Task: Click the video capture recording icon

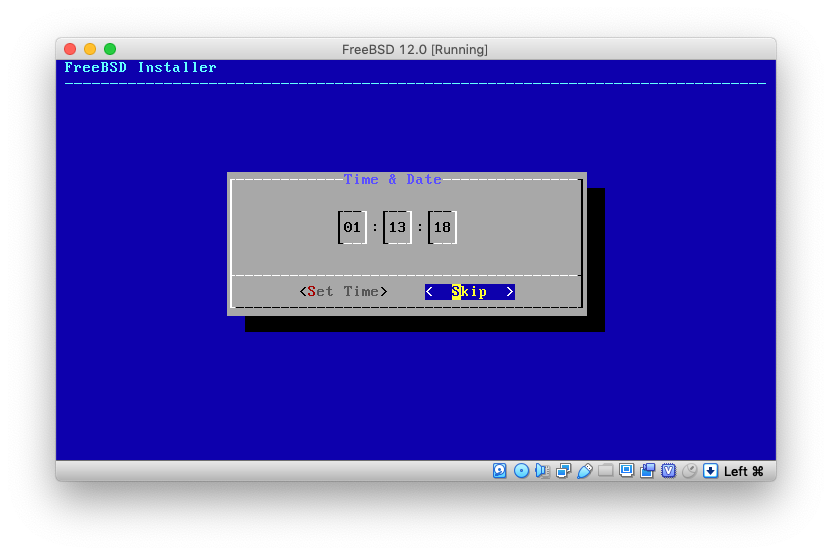Action: point(648,471)
